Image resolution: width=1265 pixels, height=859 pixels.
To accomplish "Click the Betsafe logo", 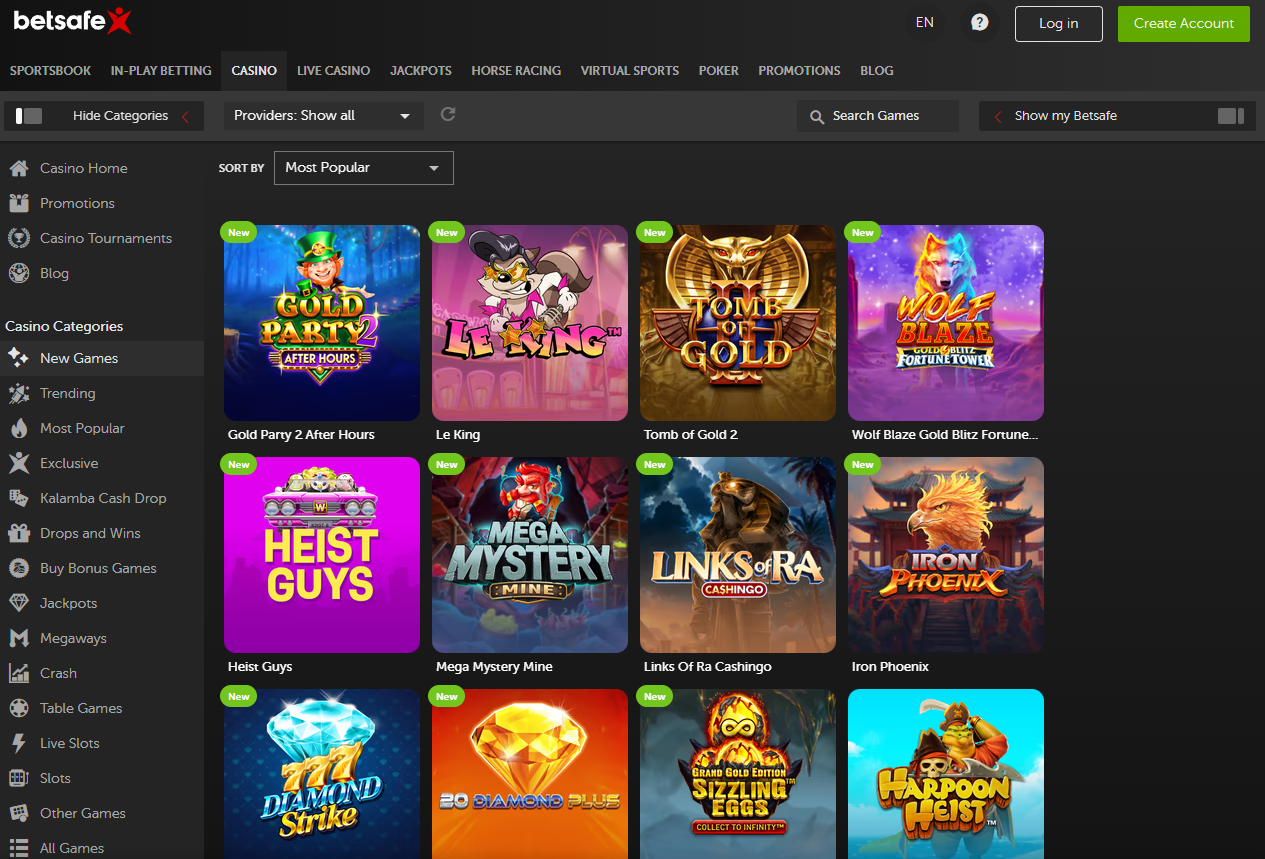I will point(72,20).
